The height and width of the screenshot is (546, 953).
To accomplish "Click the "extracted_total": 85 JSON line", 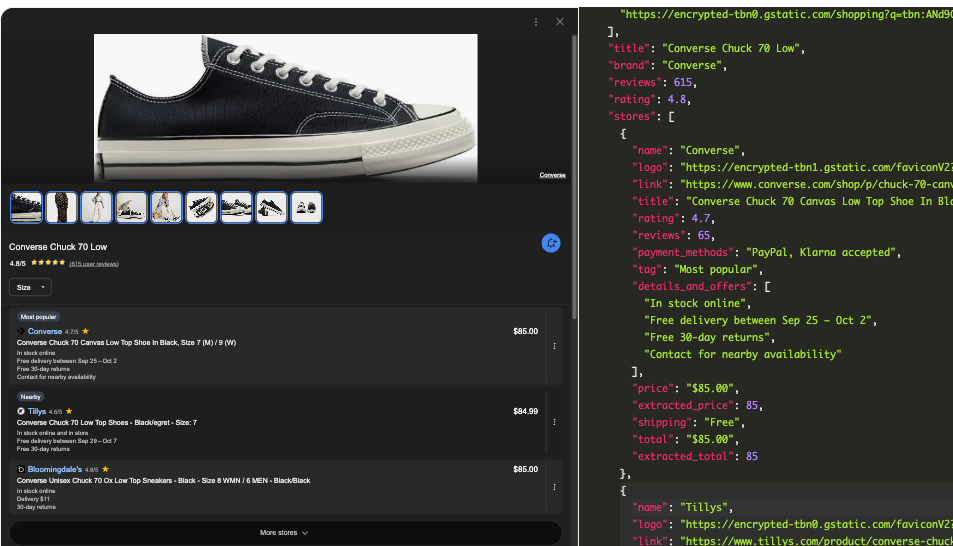I will [x=695, y=457].
